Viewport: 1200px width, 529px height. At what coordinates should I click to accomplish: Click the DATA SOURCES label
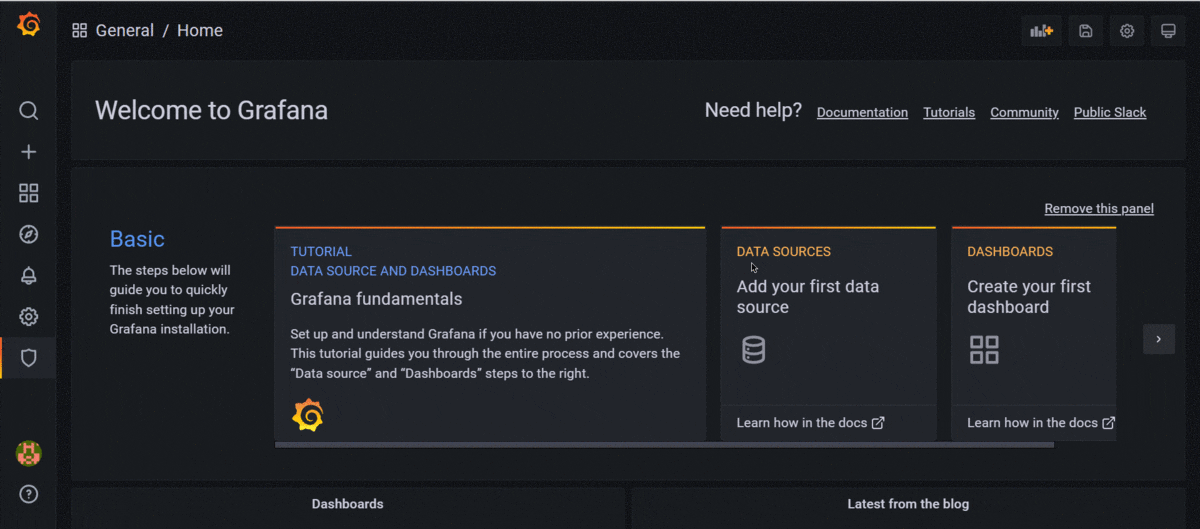784,252
